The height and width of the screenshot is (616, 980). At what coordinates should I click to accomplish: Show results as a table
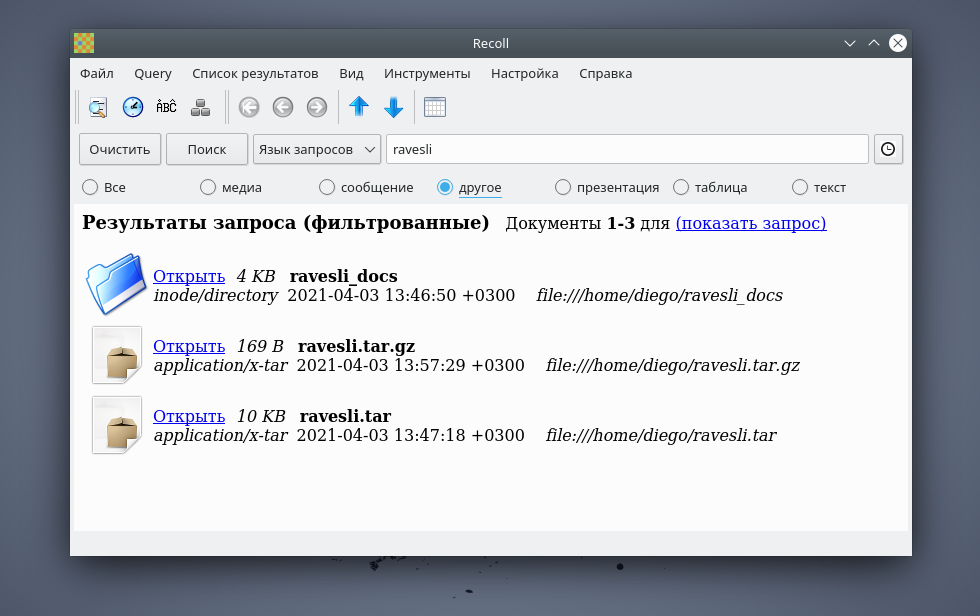click(435, 107)
